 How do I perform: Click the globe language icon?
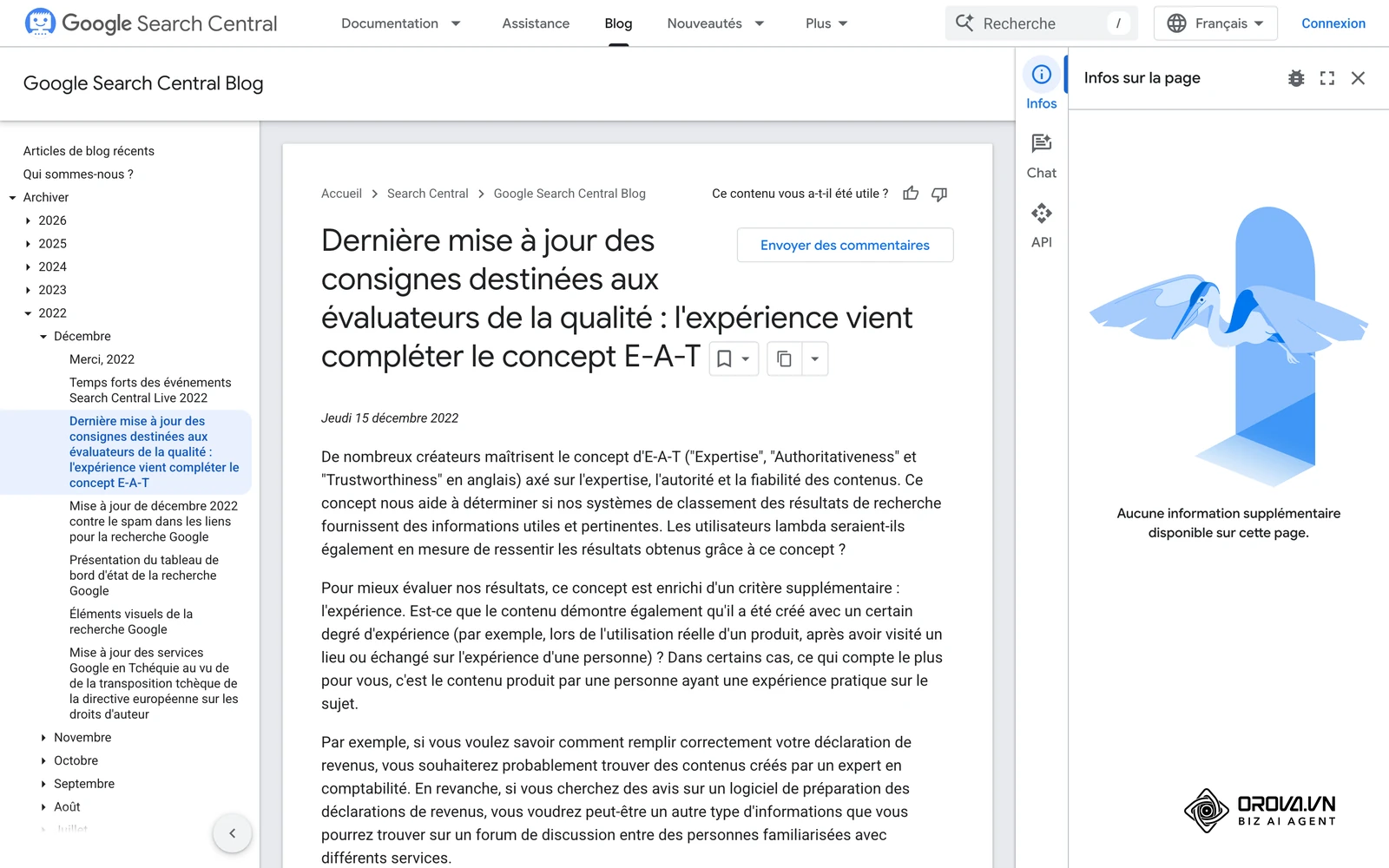[x=1177, y=23]
